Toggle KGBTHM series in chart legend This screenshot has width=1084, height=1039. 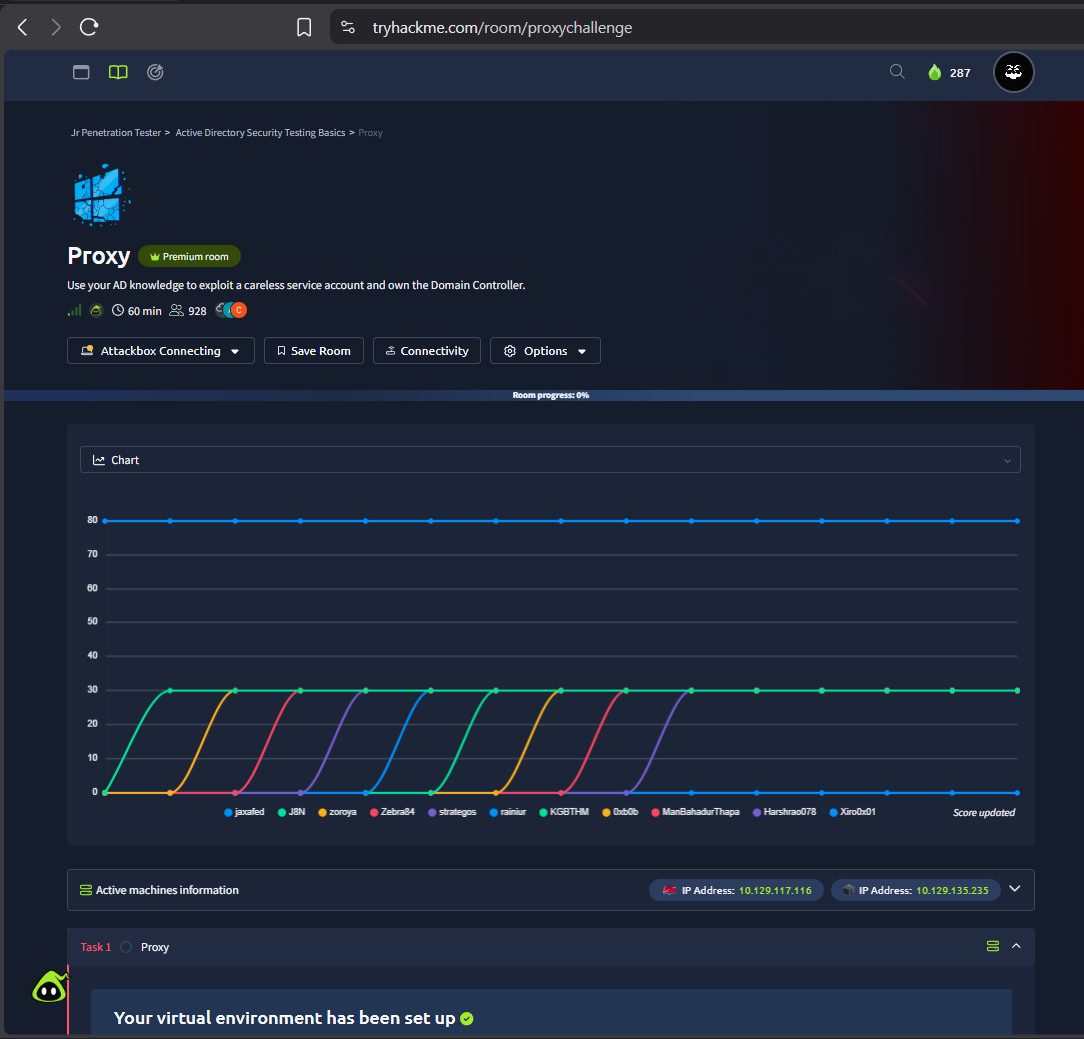564,812
